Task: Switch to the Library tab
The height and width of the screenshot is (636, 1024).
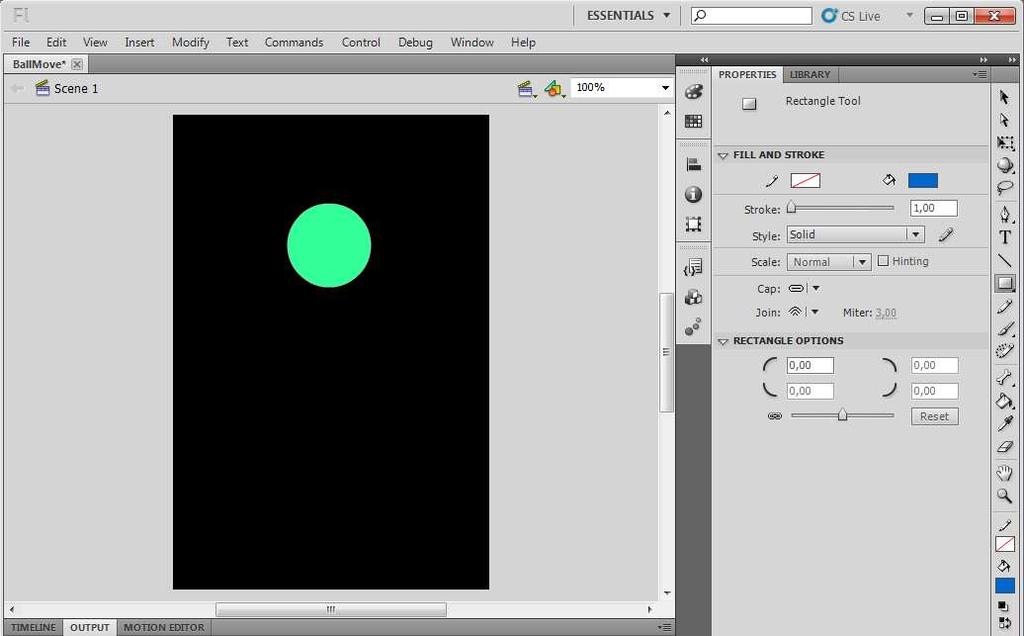Action: coord(810,74)
